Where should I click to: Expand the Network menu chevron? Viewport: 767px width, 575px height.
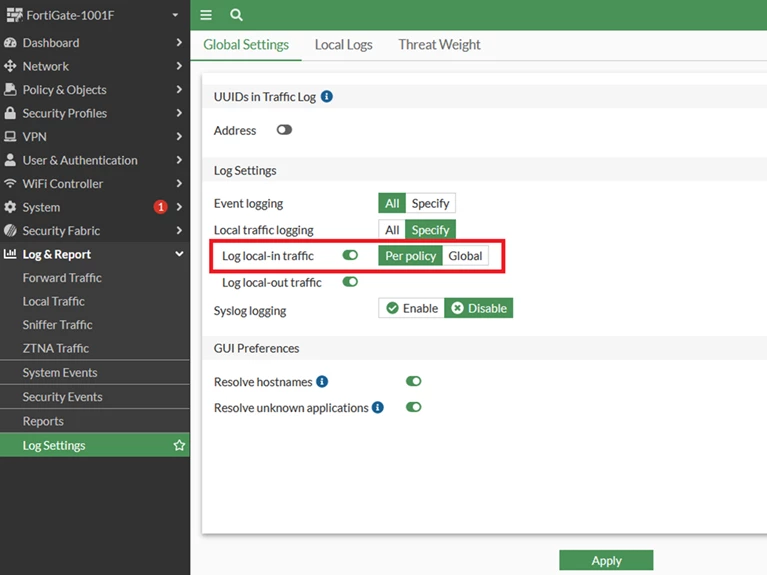179,66
